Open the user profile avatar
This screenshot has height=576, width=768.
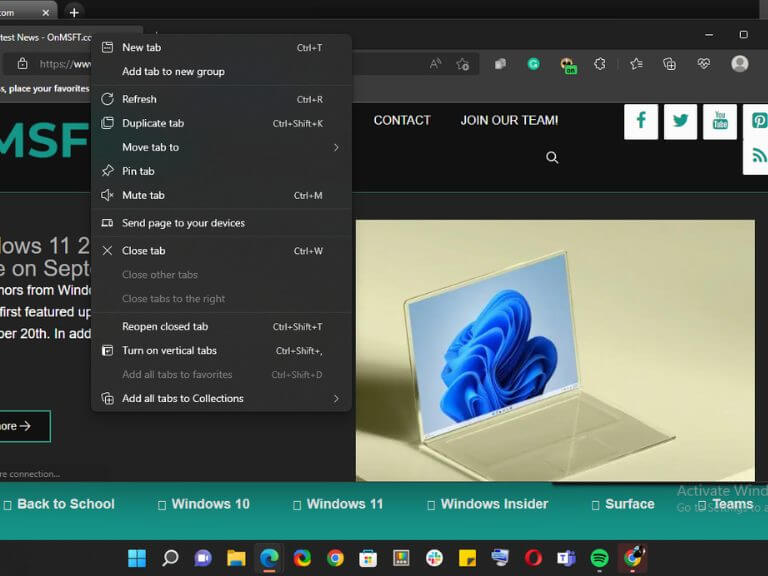tap(740, 64)
